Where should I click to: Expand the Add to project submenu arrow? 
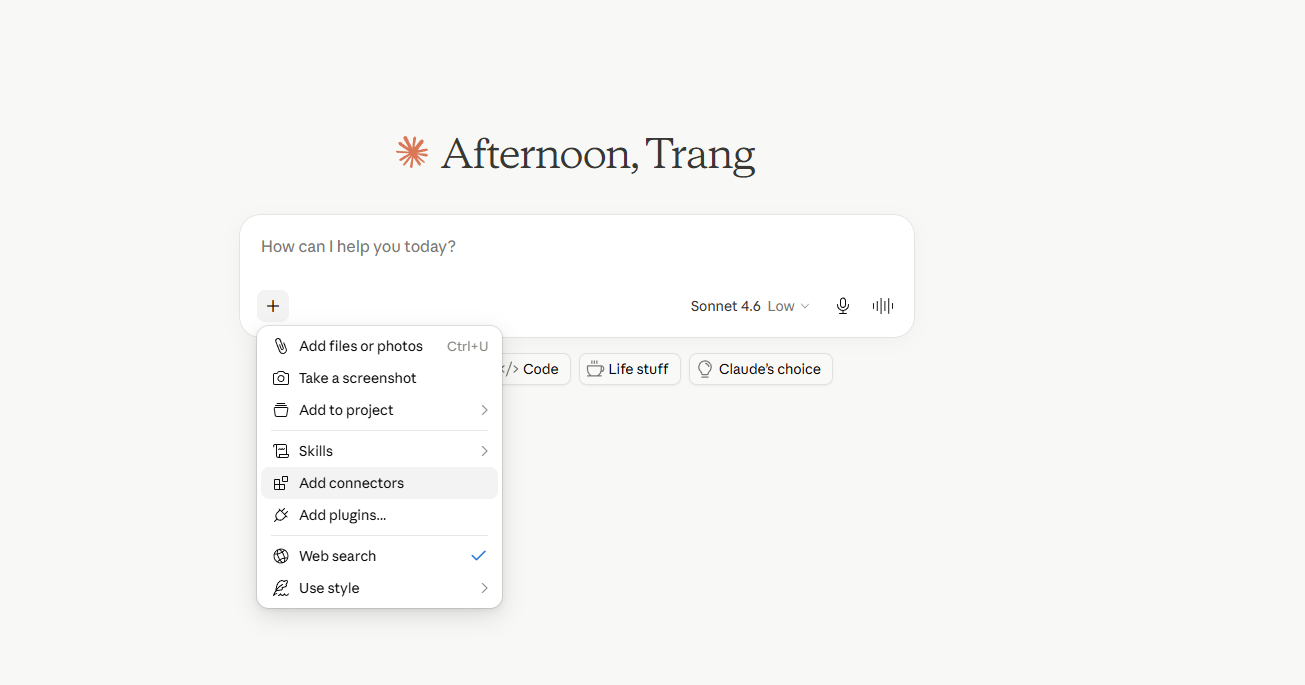pyautogui.click(x=484, y=410)
